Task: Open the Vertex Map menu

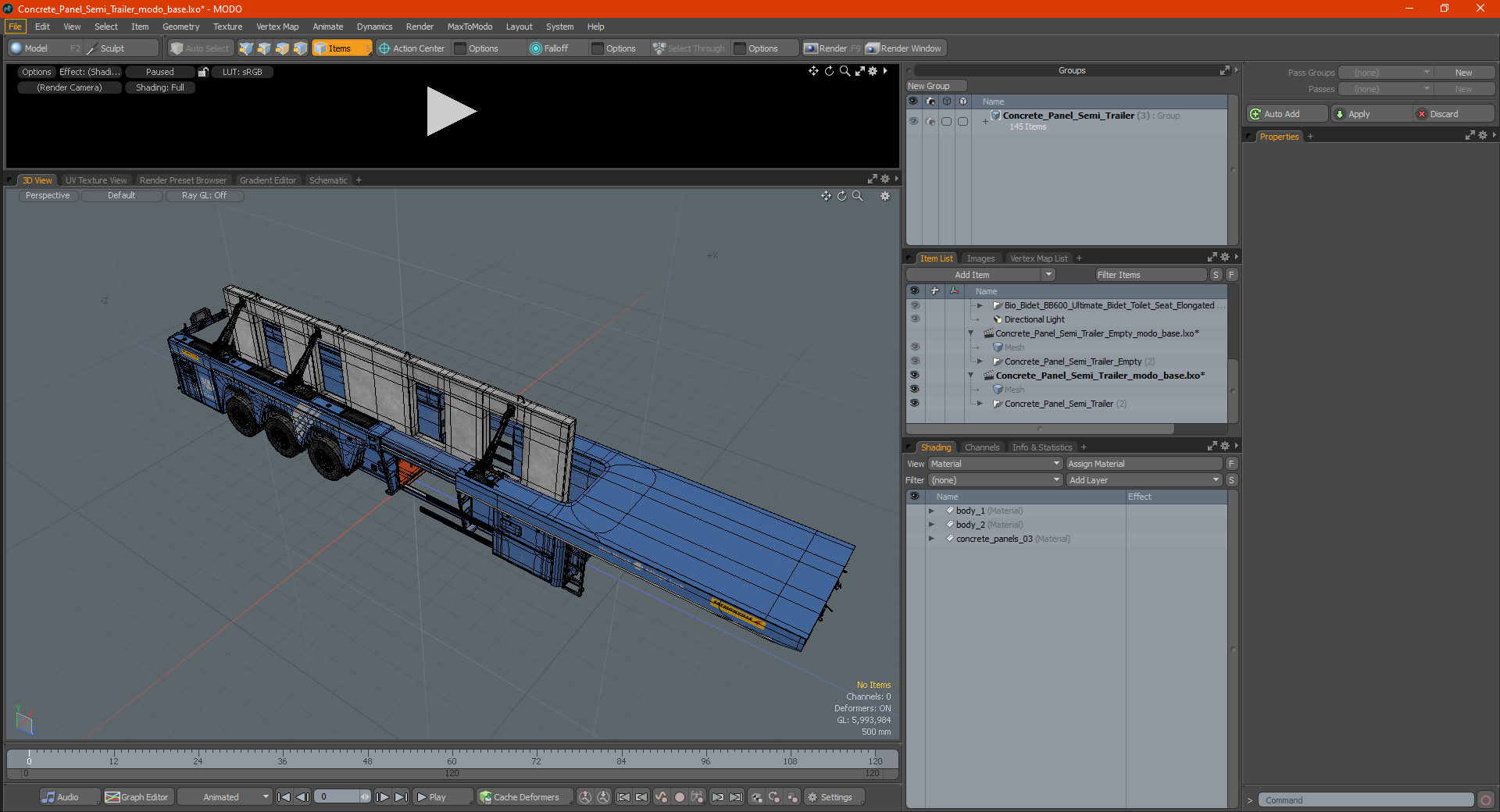Action: pos(277,27)
